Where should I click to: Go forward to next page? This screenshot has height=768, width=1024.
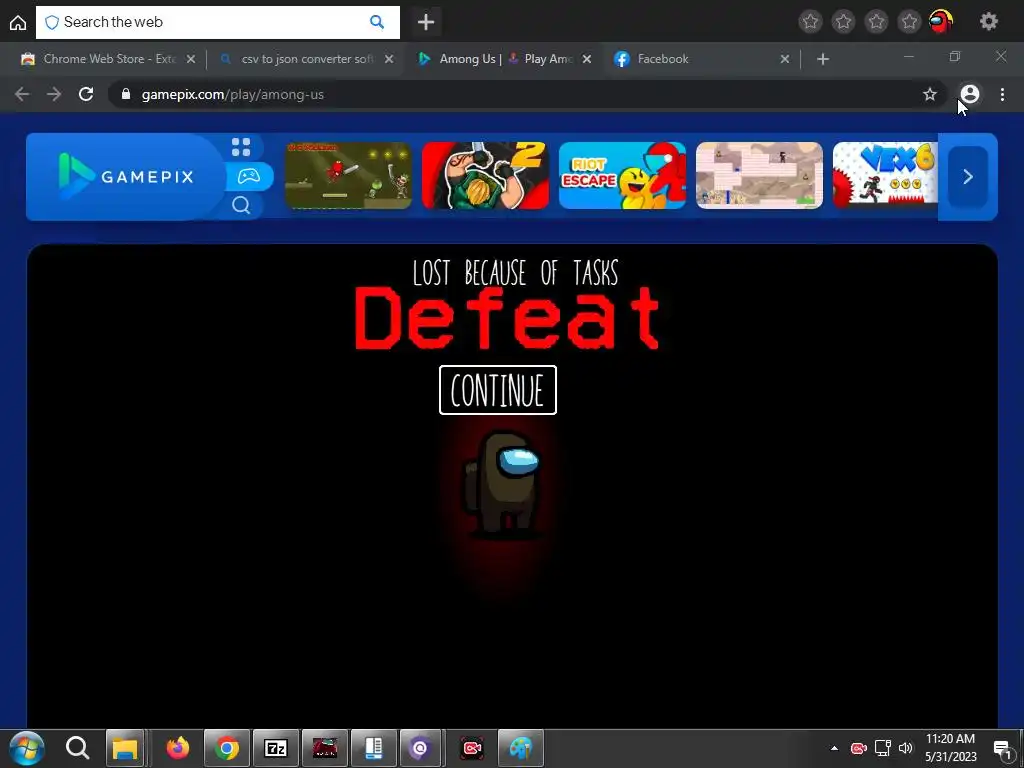(x=54, y=95)
